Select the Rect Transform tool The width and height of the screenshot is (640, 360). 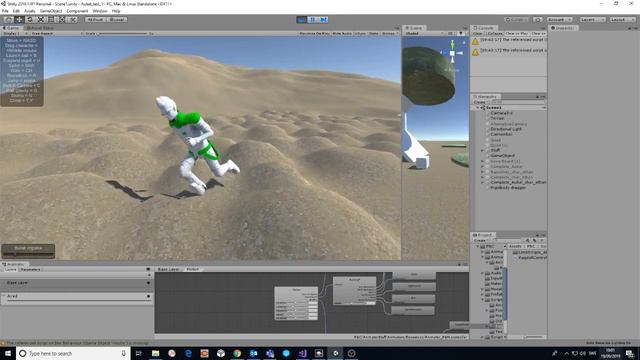(51, 20)
